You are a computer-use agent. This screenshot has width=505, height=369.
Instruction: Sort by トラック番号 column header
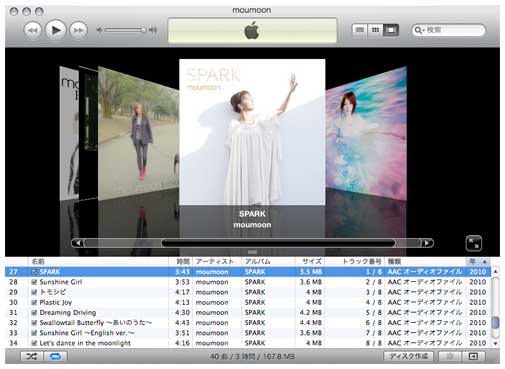coord(355,261)
